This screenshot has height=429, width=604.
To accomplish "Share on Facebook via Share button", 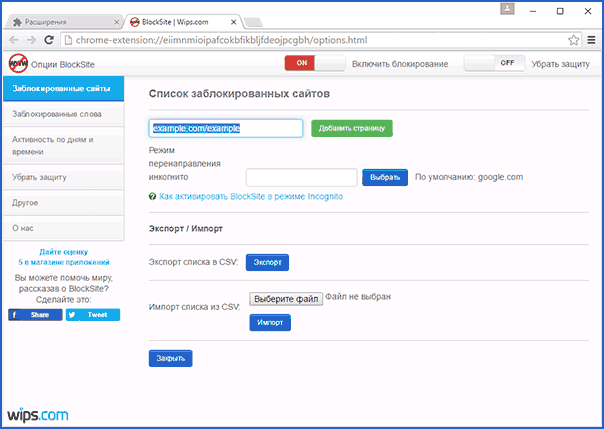I will pyautogui.click(x=35, y=315).
